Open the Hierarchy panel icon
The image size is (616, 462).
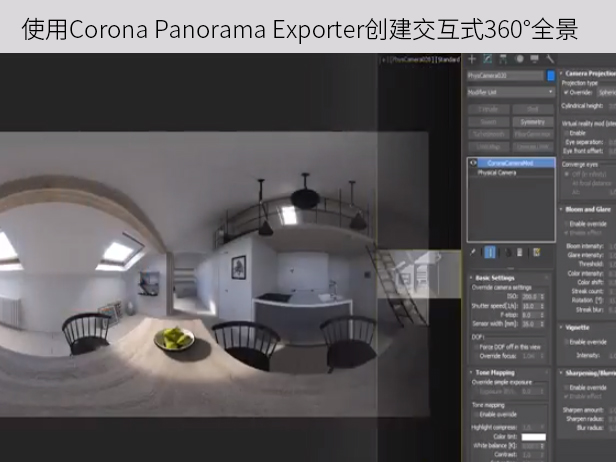pos(504,59)
